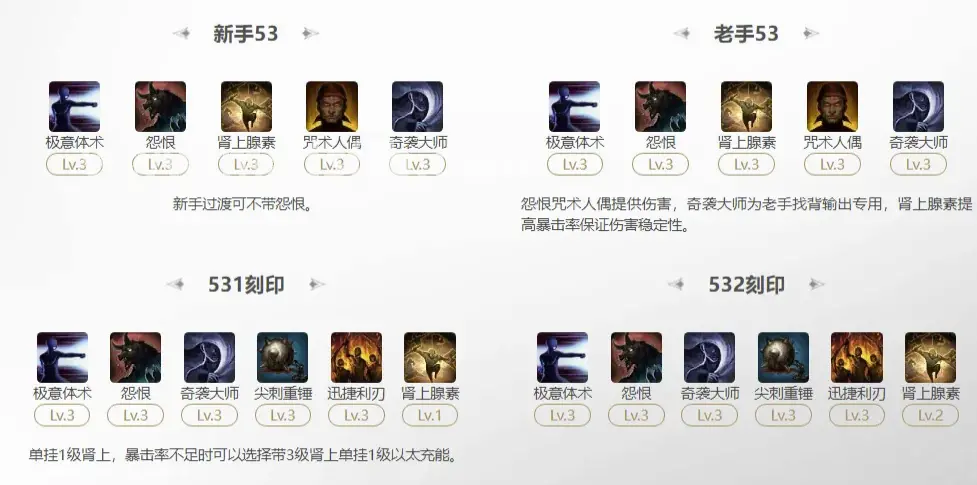Click 怨恨 icon in 531刻印 section
The width and height of the screenshot is (977, 485).
[x=136, y=357]
